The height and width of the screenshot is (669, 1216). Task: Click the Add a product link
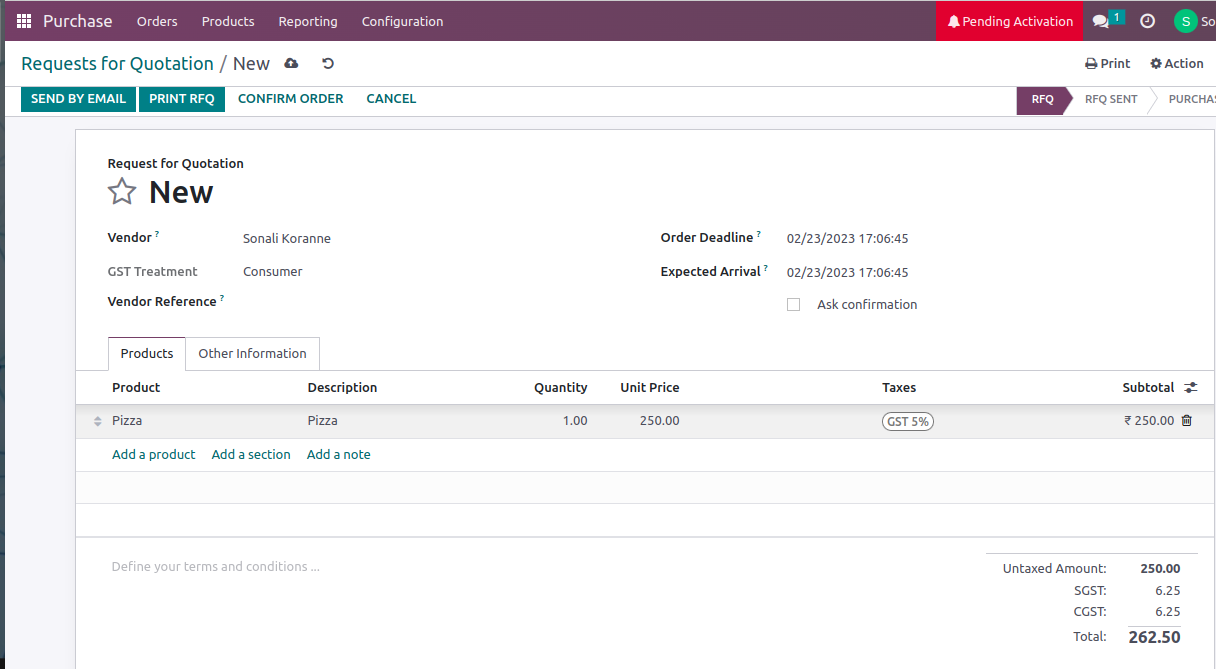click(x=154, y=455)
